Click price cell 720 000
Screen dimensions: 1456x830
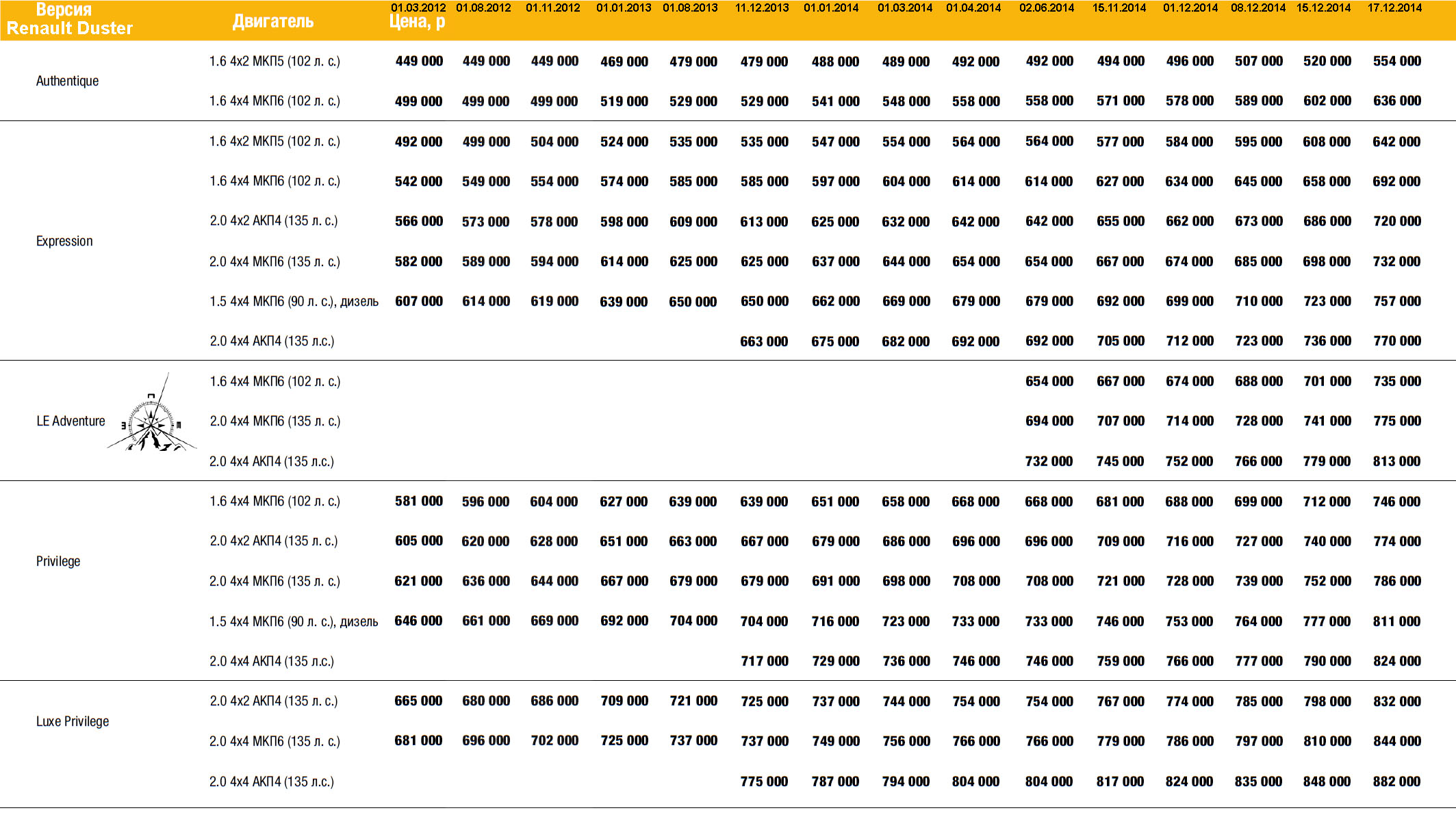1397,221
